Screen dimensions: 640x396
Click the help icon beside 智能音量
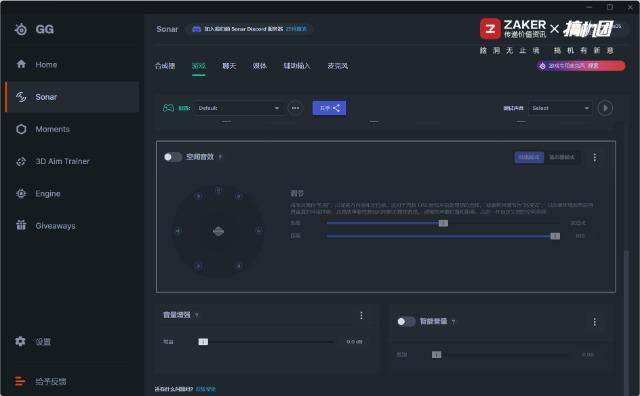tap(453, 322)
